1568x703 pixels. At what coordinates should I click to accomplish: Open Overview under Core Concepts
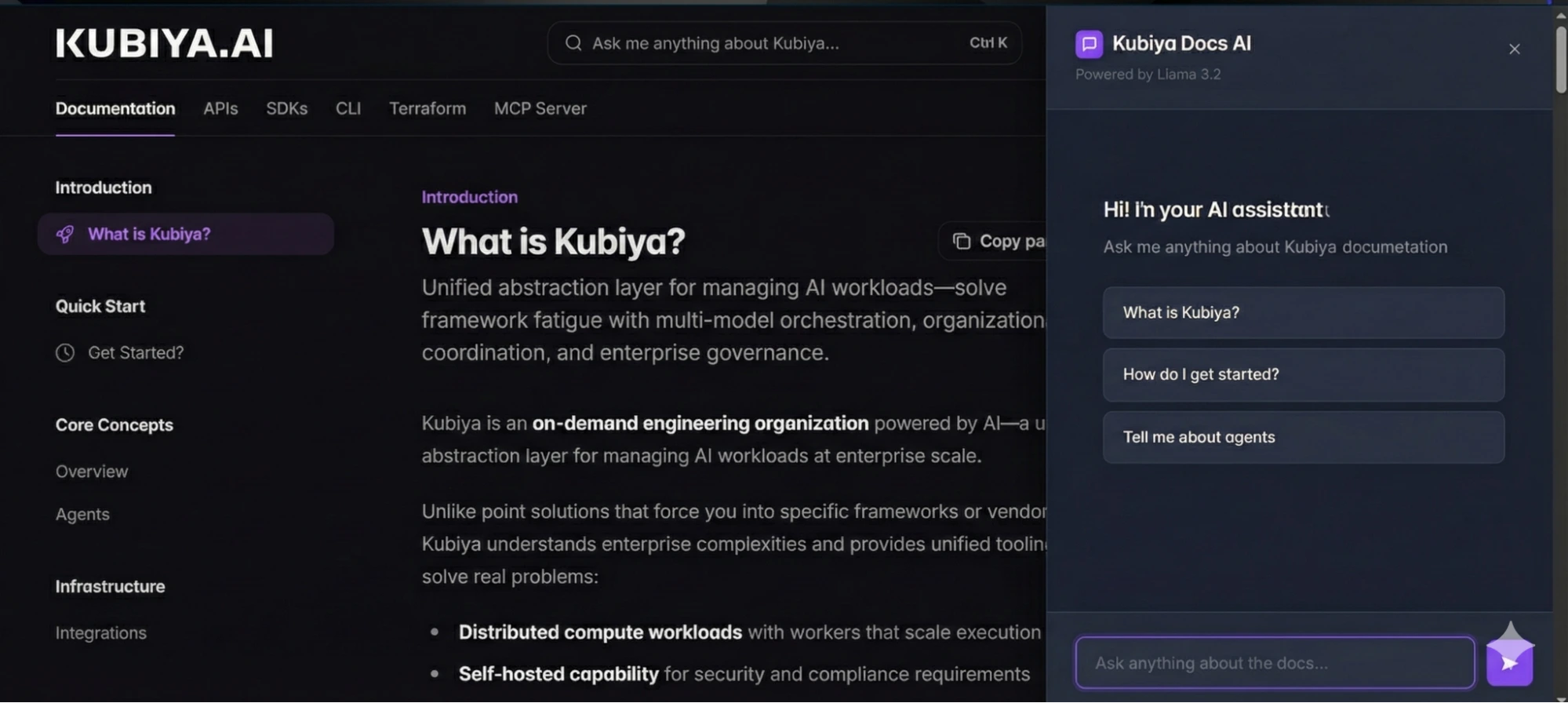tap(92, 472)
